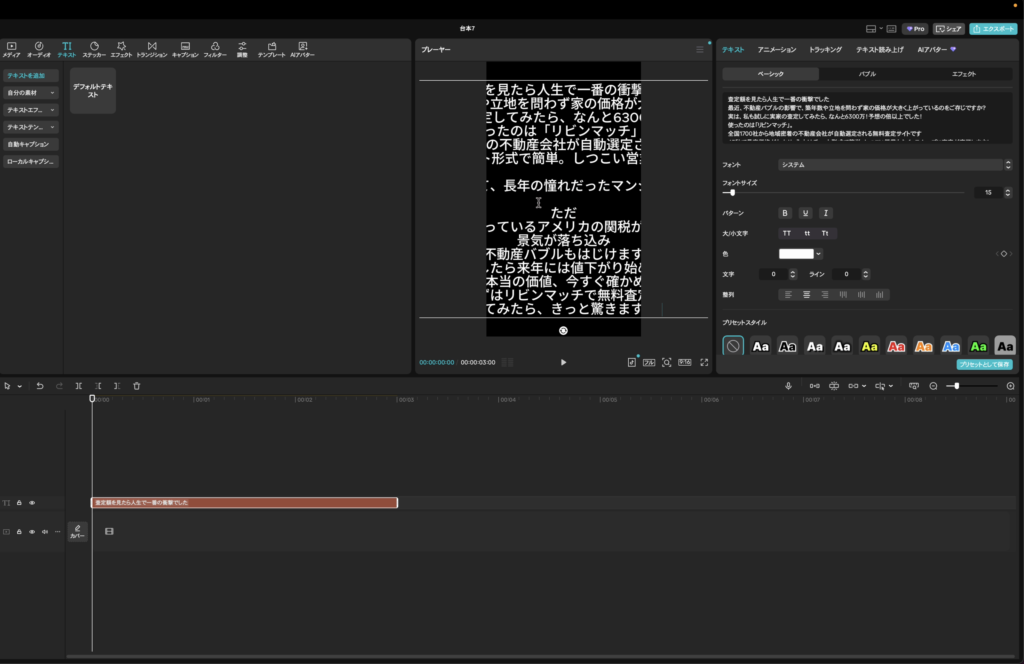Click the 自動キャプション button
This screenshot has width=1024, height=664.
(31, 144)
